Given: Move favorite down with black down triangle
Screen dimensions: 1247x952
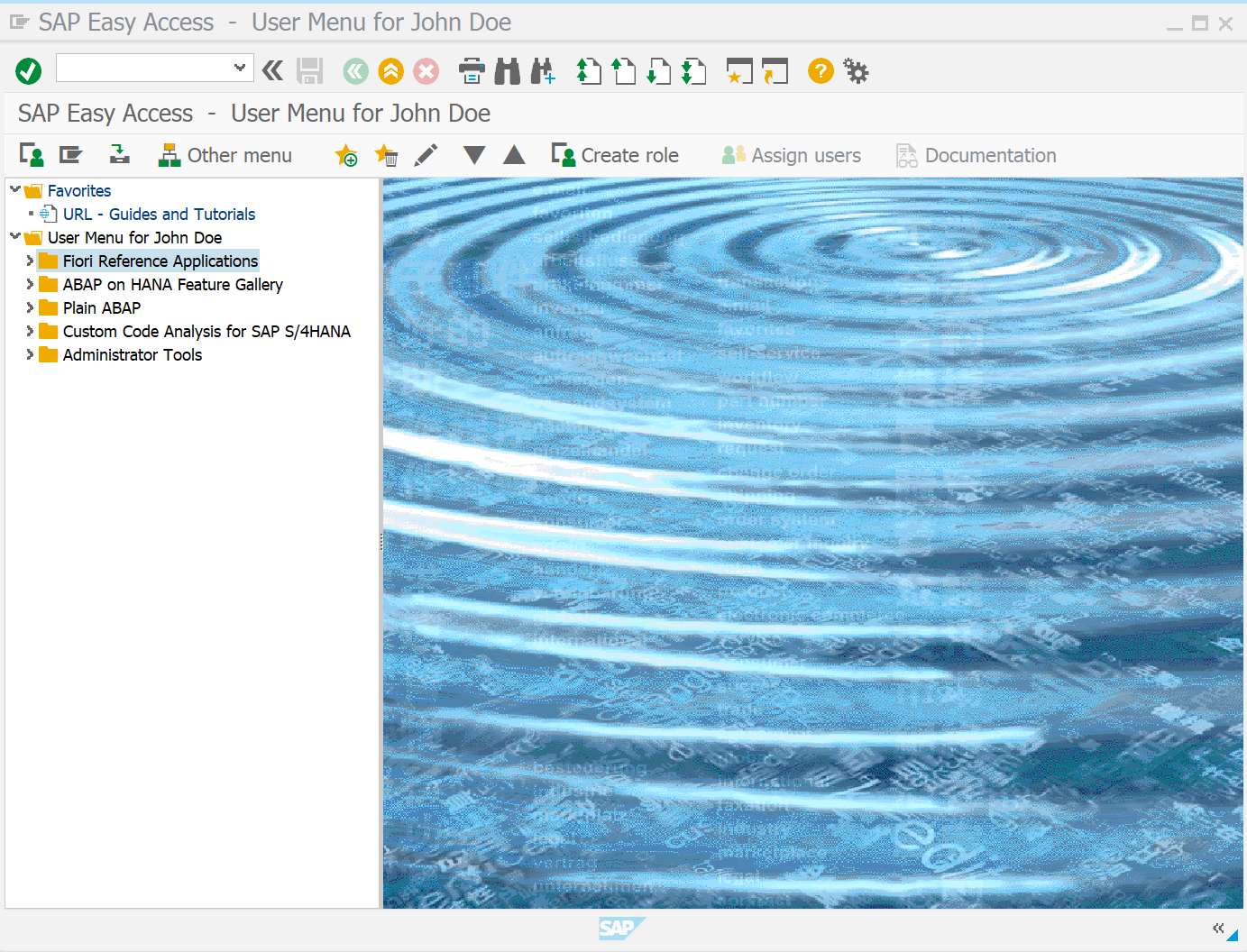Looking at the screenshot, I should point(474,155).
